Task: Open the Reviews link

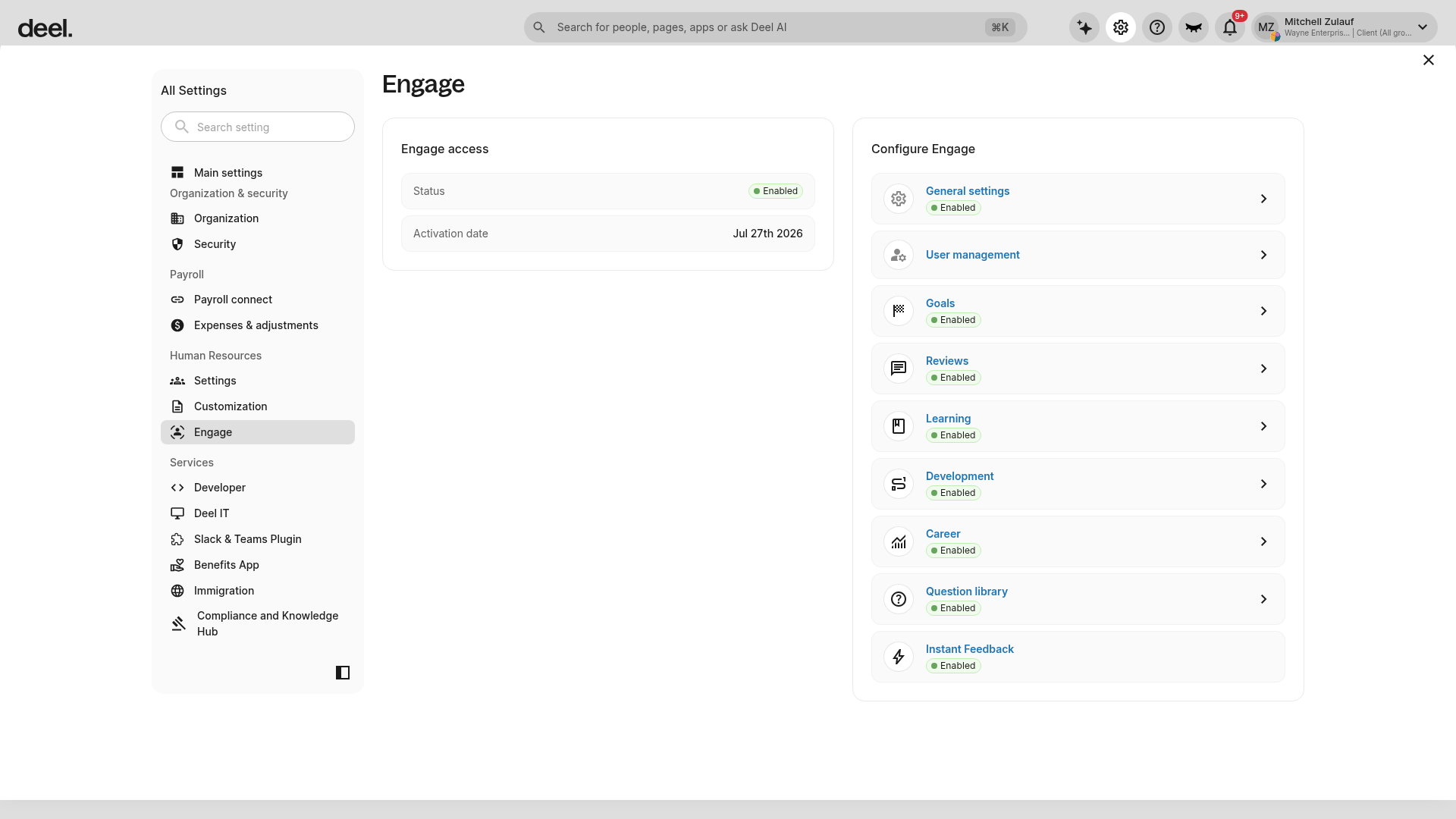Action: point(947,361)
